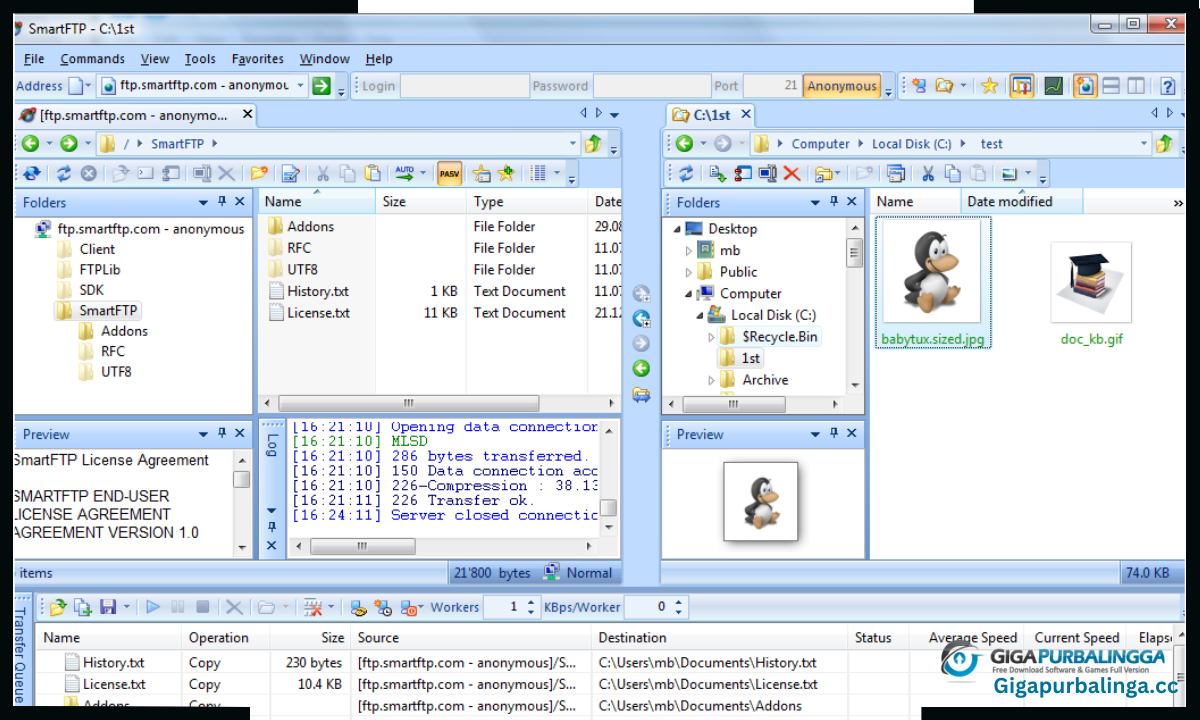The height and width of the screenshot is (720, 1200).
Task: Click the Cut scissors in the remote toolbar
Action: click(323, 173)
